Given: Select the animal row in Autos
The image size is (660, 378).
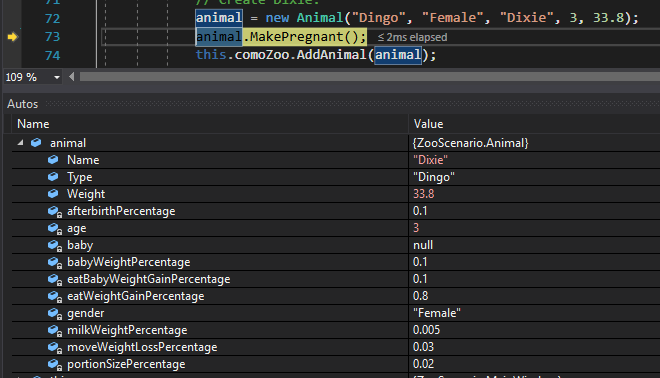Looking at the screenshot, I should 336,143.
